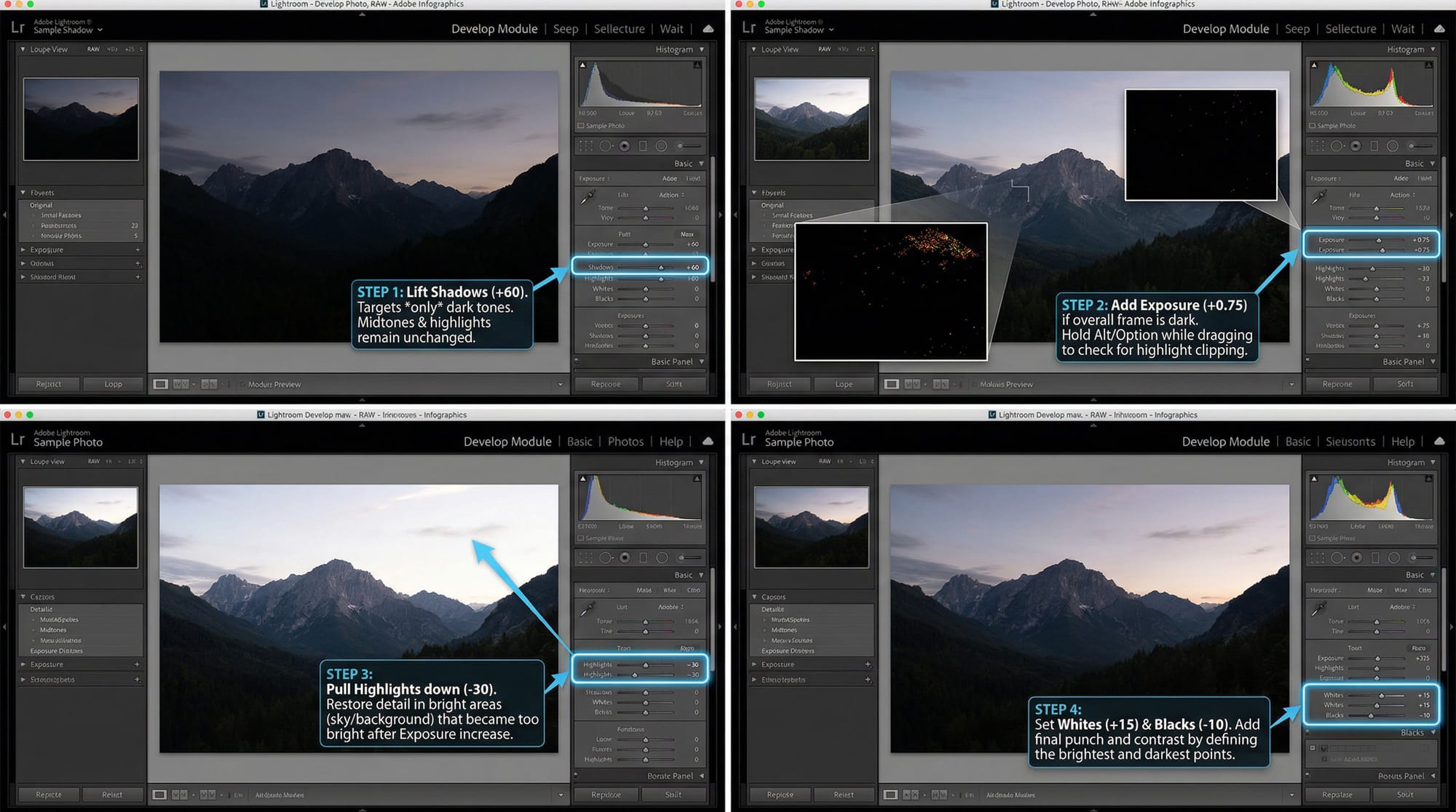
Task: Open Photos tab in bottom-left window
Action: click(625, 442)
